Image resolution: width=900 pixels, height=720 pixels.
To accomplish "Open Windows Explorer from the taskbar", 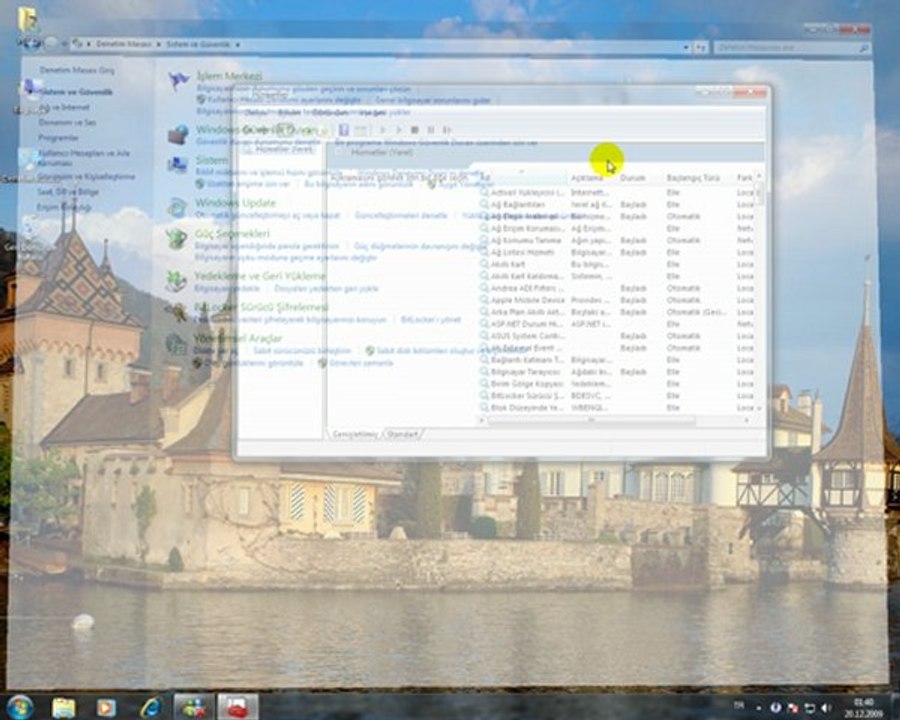I will tap(64, 707).
